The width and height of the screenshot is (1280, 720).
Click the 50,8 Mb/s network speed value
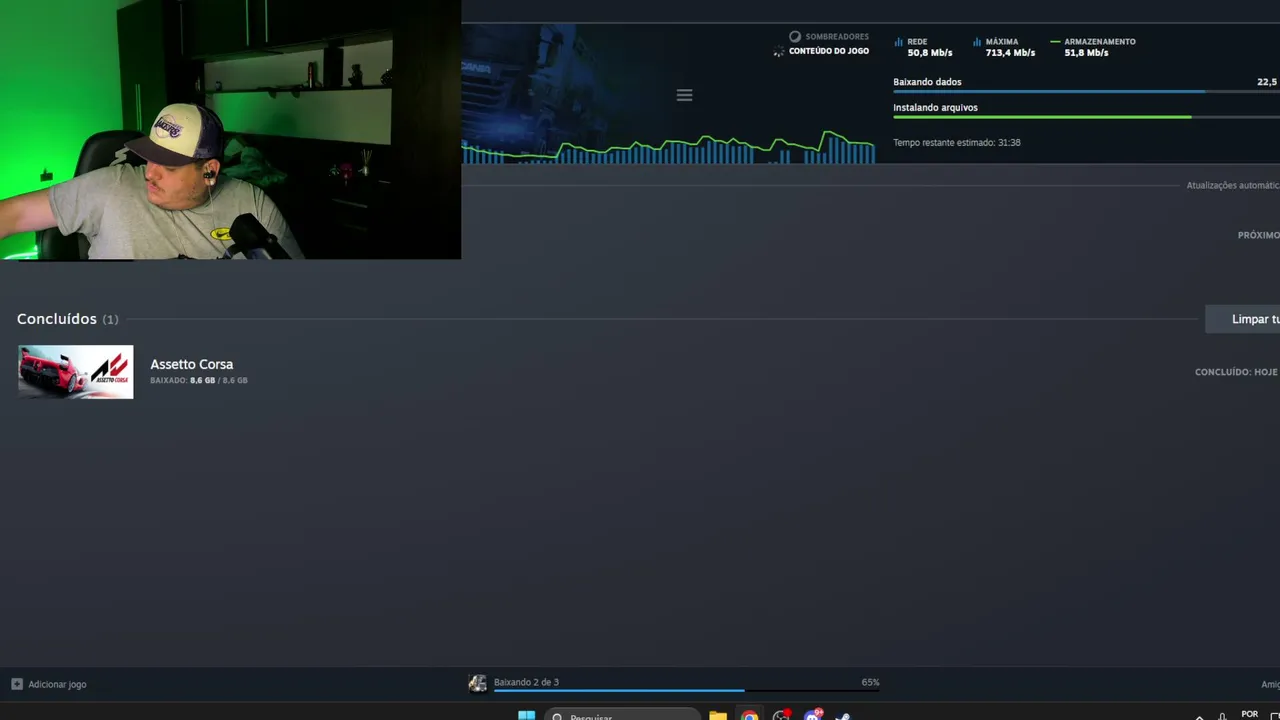point(930,53)
